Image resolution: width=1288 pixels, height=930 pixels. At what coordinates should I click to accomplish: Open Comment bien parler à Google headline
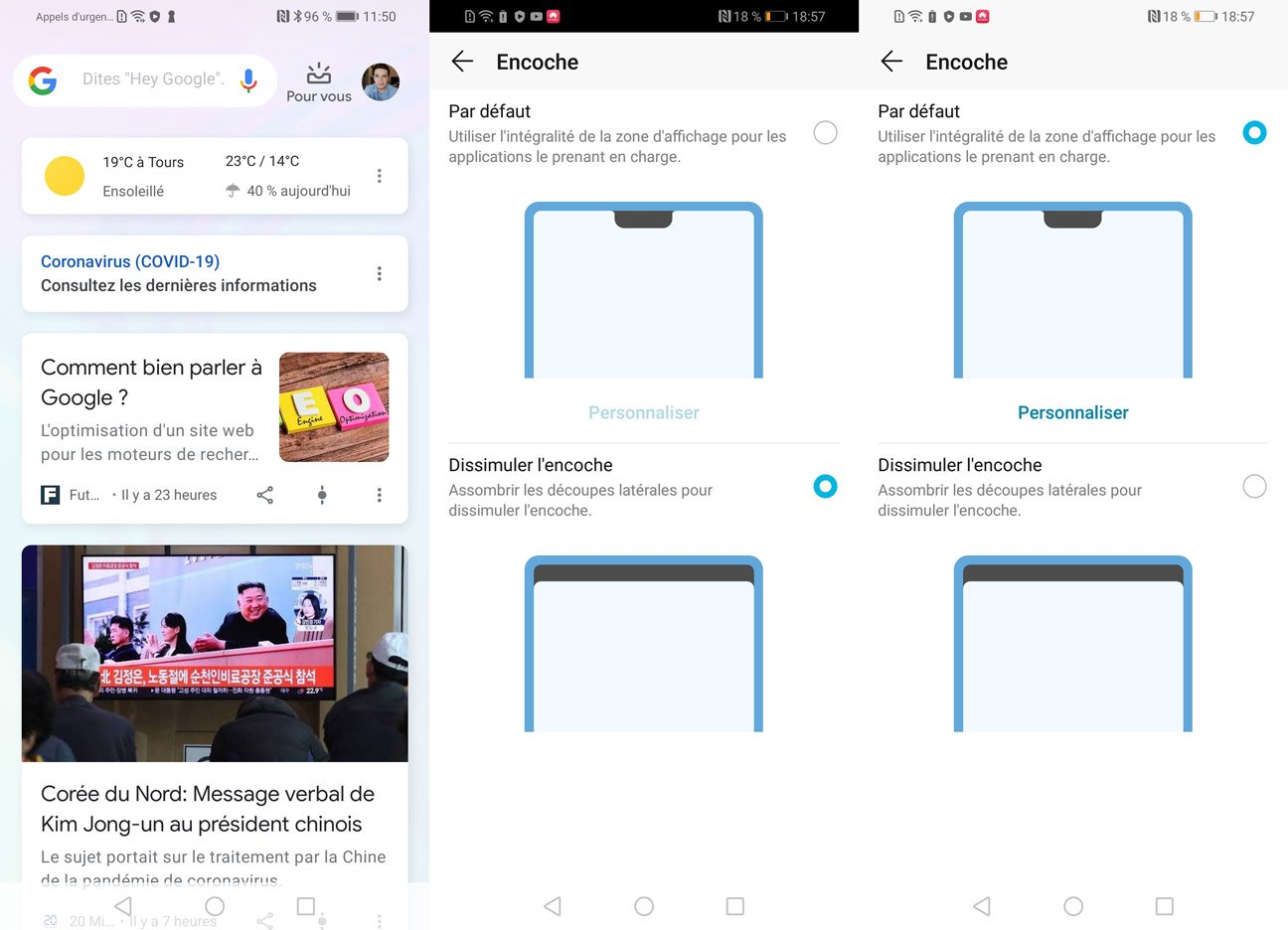[x=151, y=383]
